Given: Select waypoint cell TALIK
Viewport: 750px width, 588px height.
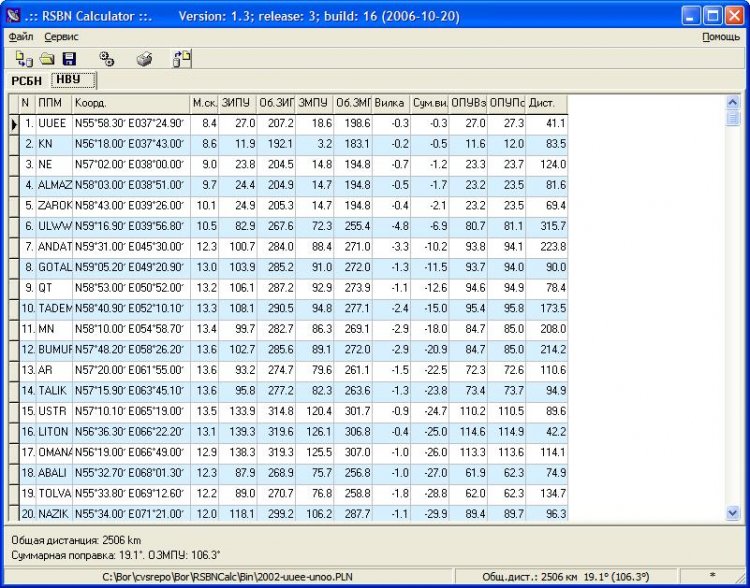Looking at the screenshot, I should click(54, 392).
